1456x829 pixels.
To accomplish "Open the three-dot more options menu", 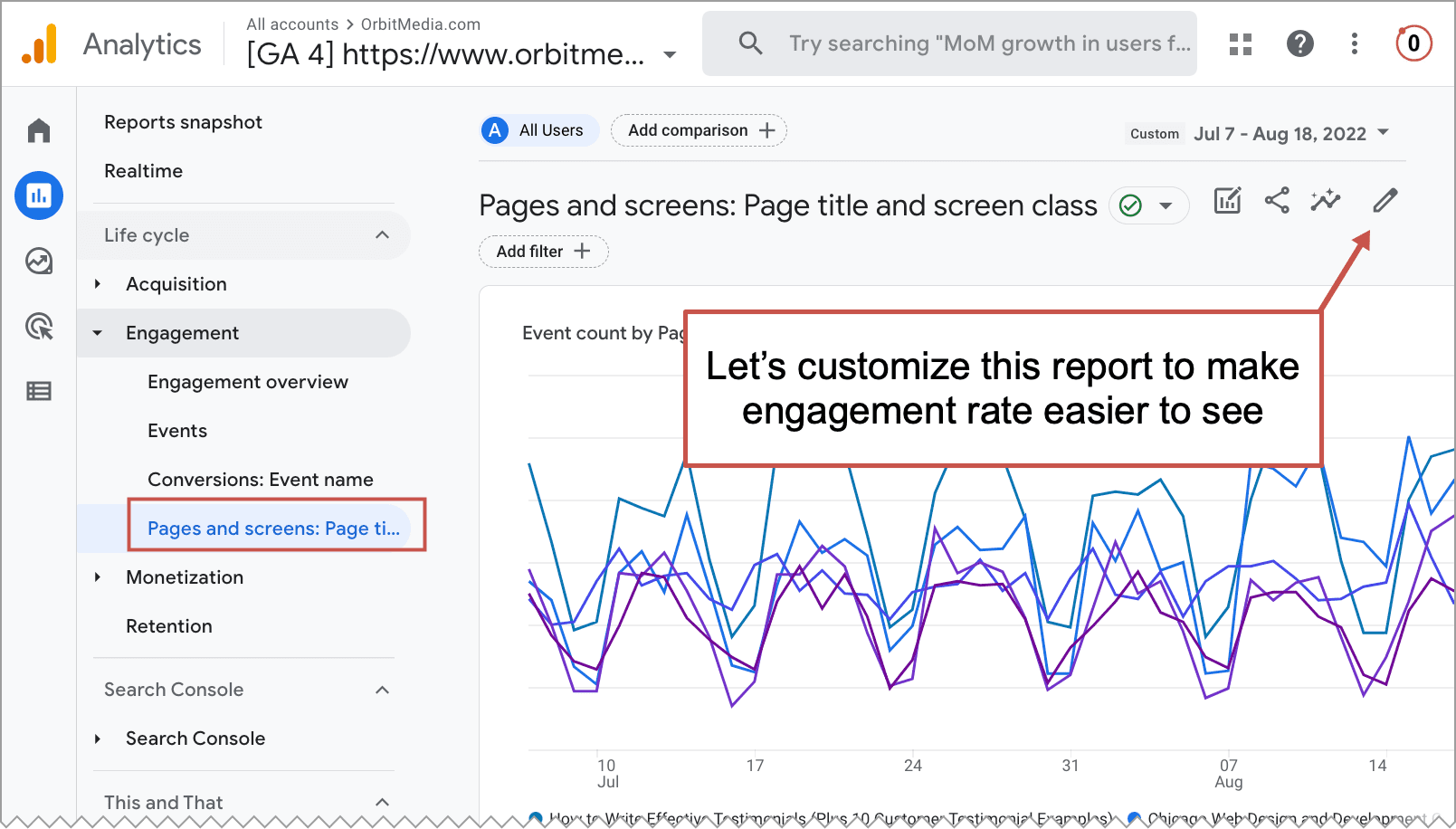I will [1355, 43].
